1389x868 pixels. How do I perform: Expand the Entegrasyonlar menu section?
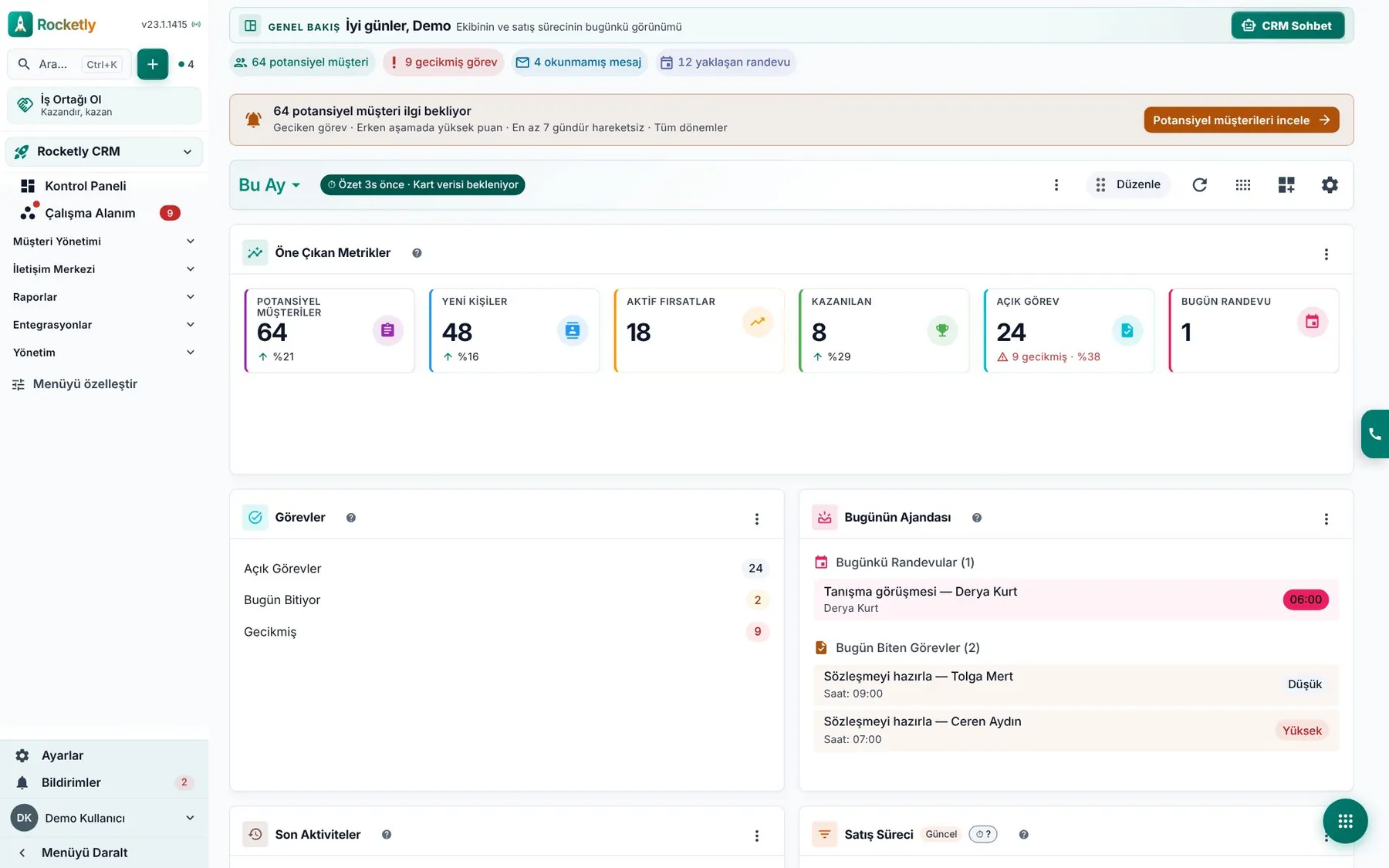click(104, 325)
